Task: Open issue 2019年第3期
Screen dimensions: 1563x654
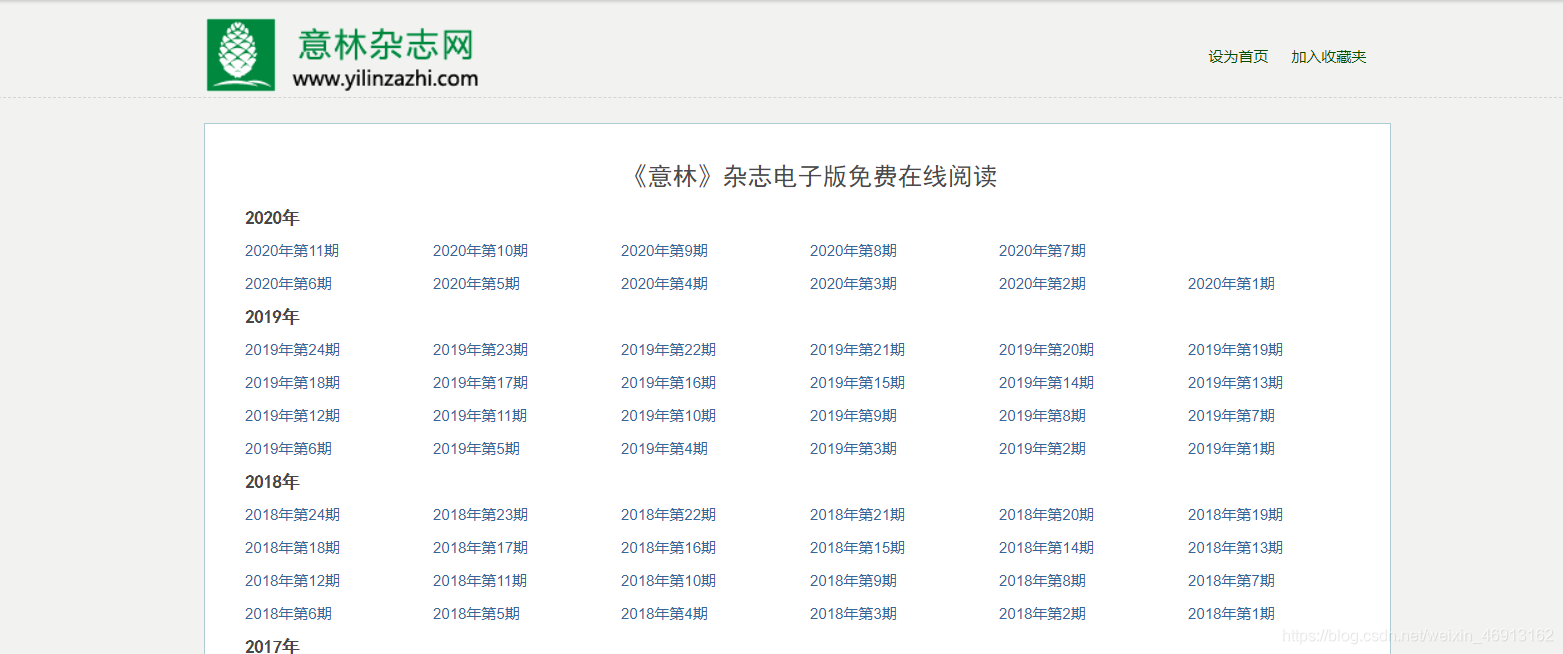Action: pos(853,449)
